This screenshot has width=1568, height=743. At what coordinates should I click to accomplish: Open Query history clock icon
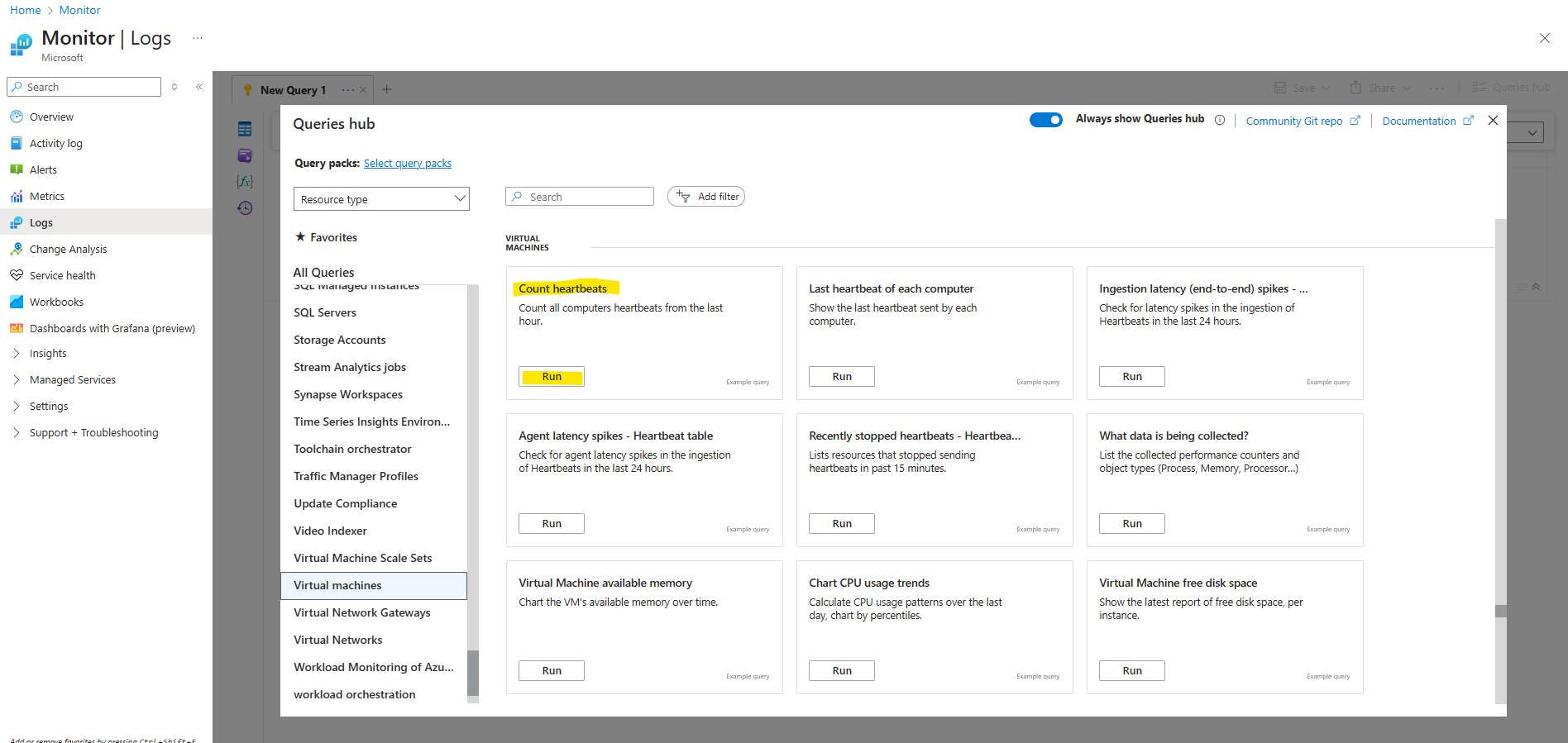point(245,208)
